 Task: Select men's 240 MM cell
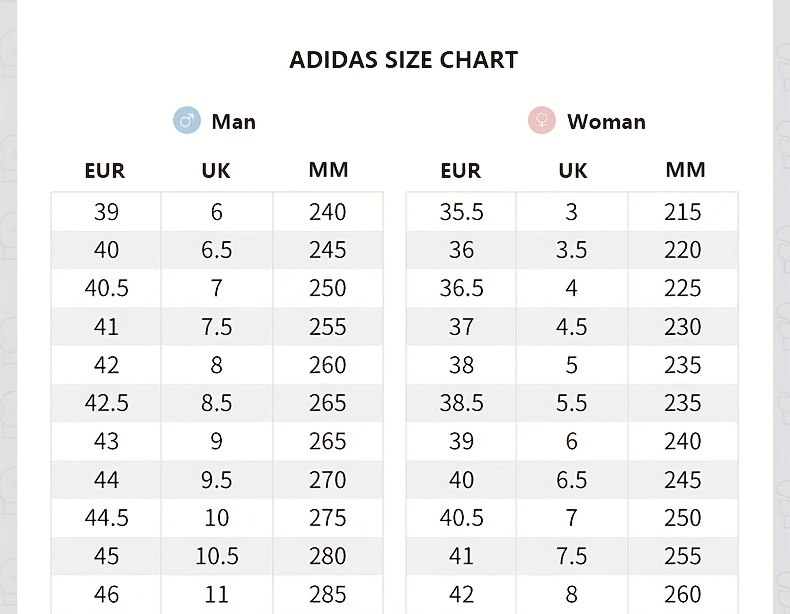[x=328, y=212]
